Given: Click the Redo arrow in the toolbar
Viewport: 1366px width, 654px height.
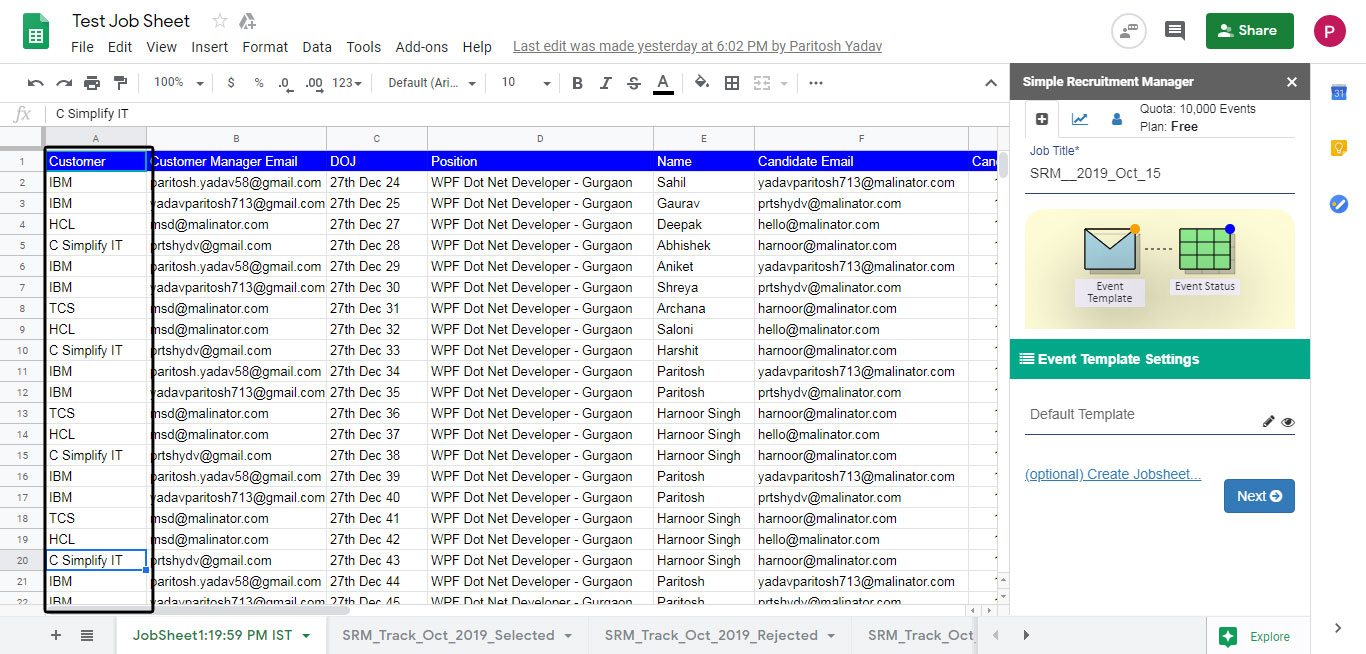Looking at the screenshot, I should click(x=64, y=83).
